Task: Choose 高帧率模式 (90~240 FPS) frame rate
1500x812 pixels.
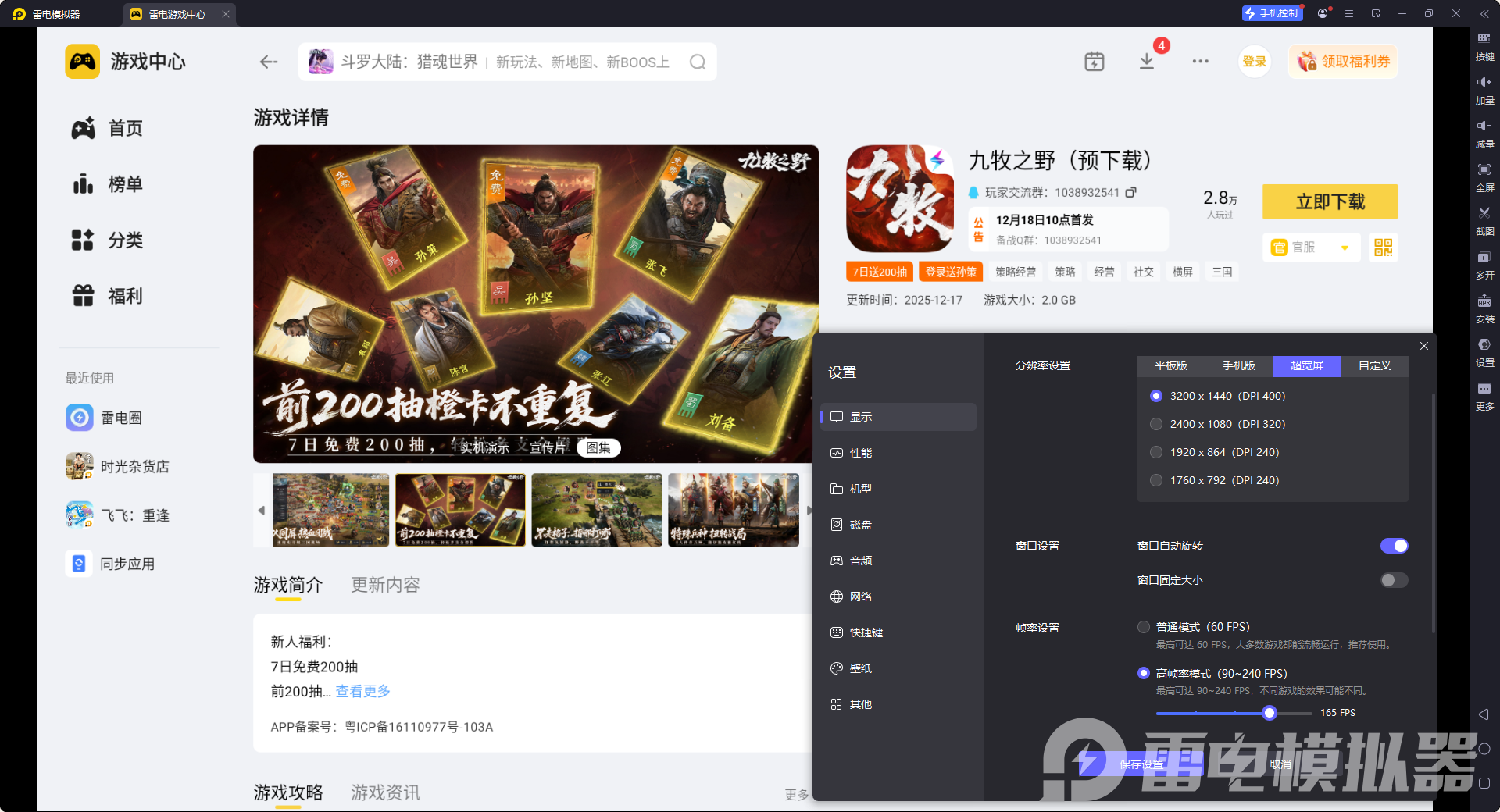Action: click(x=1144, y=673)
